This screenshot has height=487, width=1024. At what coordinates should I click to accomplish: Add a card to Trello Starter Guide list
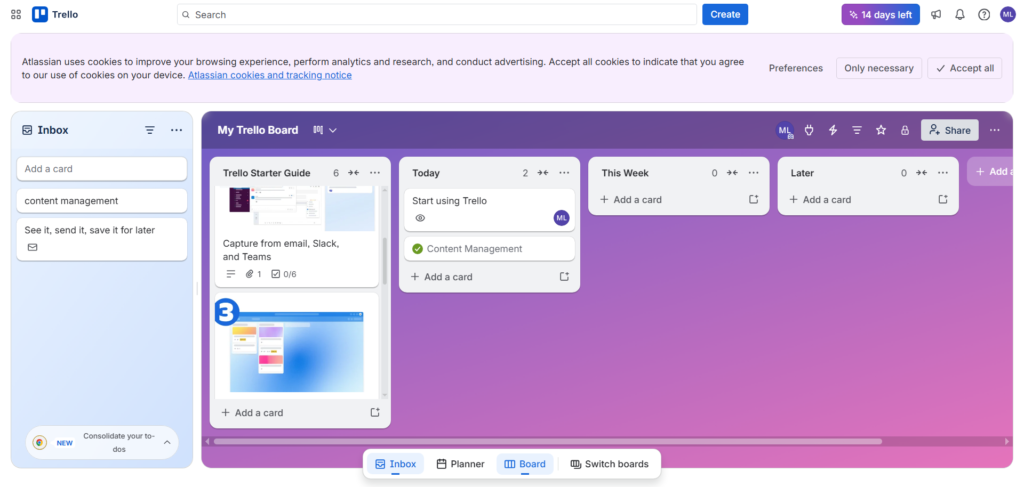tap(252, 413)
